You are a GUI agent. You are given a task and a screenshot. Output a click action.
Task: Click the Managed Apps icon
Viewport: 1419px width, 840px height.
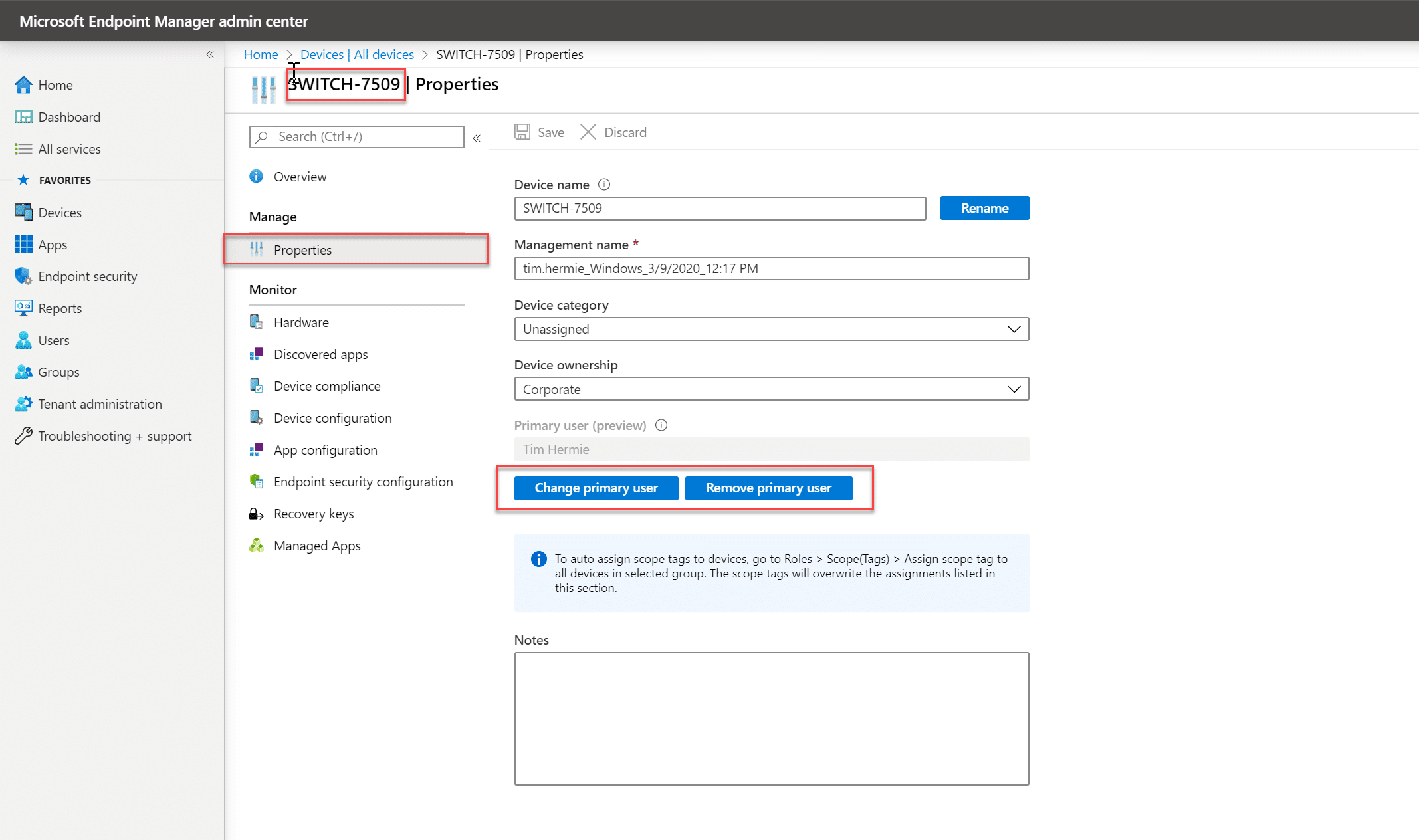click(x=256, y=546)
